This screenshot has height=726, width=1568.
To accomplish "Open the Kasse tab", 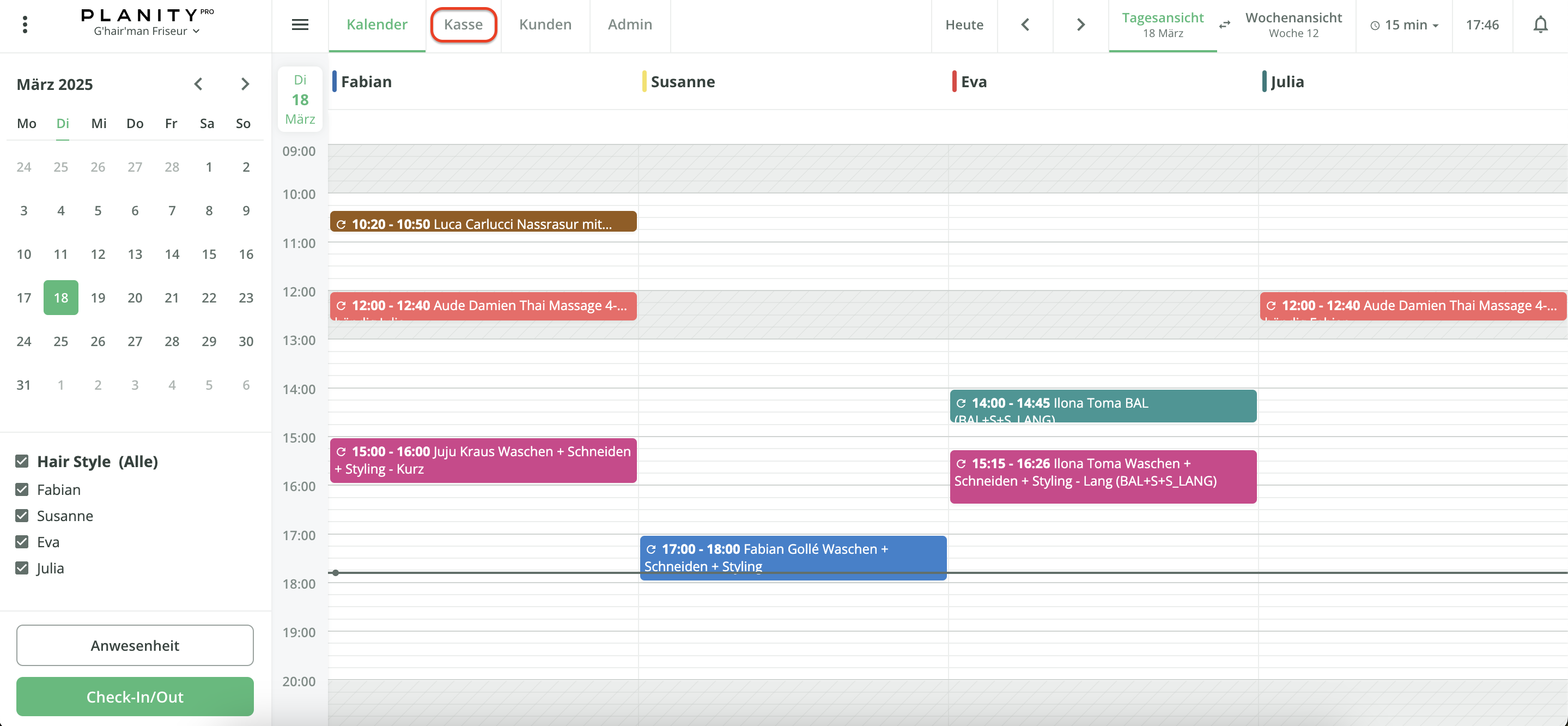I will point(463,25).
